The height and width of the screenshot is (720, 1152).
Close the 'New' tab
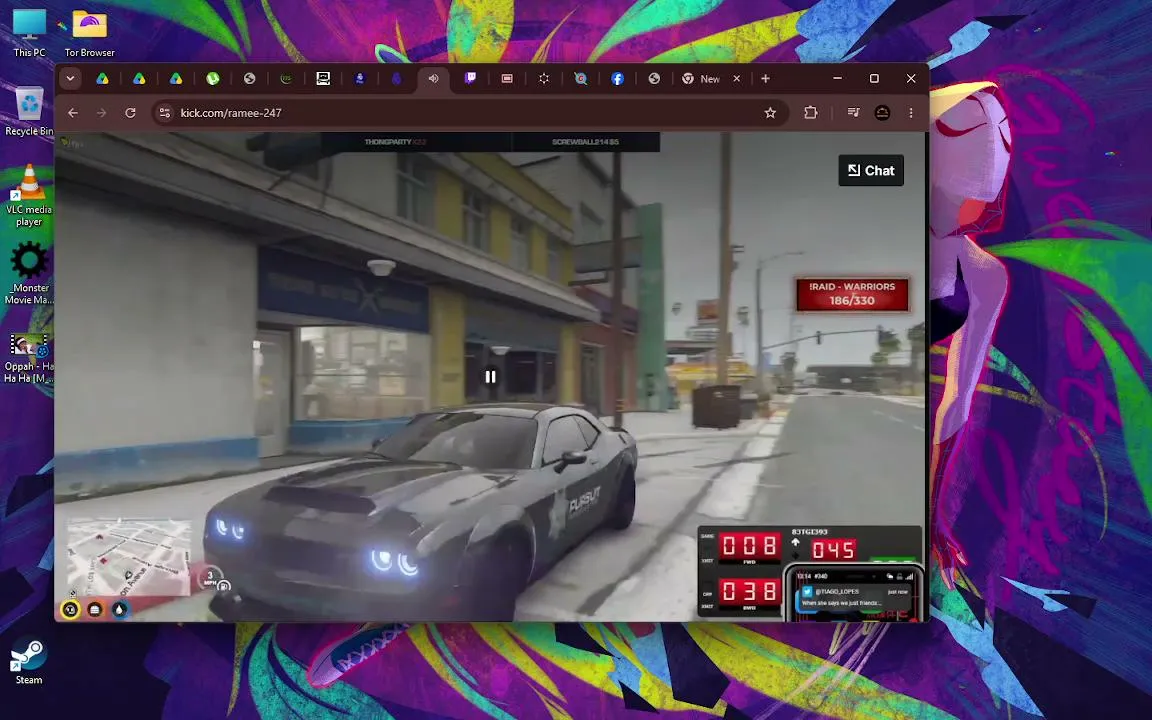[737, 79]
